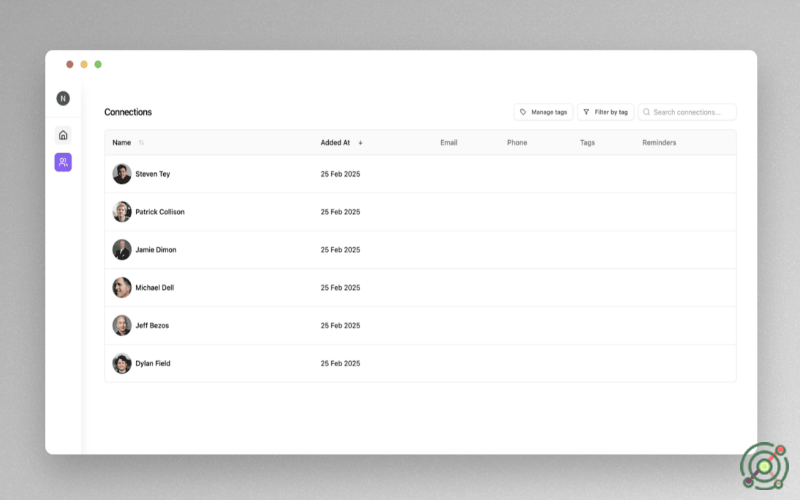Click Steven Tey's profile photo
The height and width of the screenshot is (500, 800).
(x=122, y=174)
